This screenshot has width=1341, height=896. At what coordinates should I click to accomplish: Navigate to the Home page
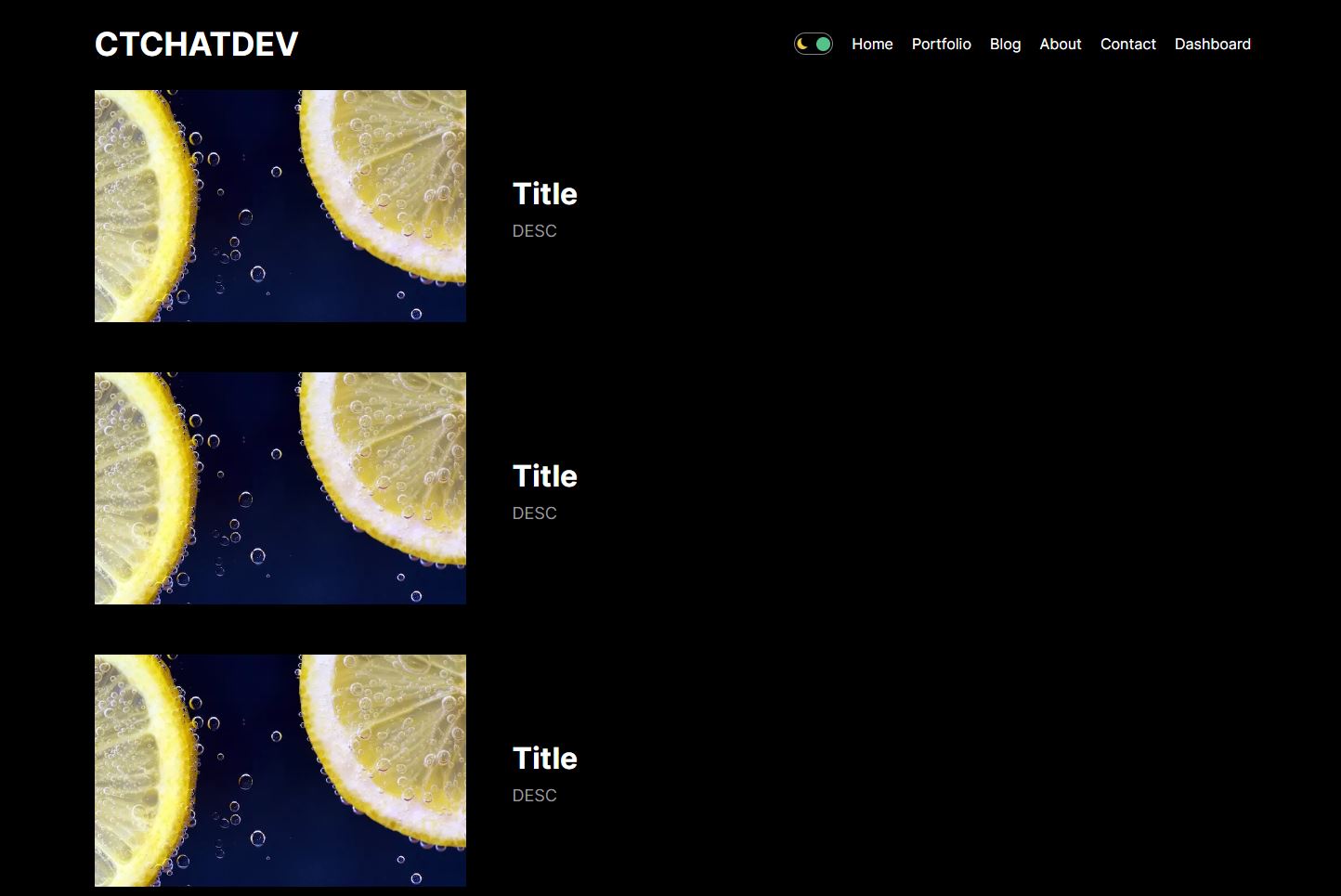(871, 44)
